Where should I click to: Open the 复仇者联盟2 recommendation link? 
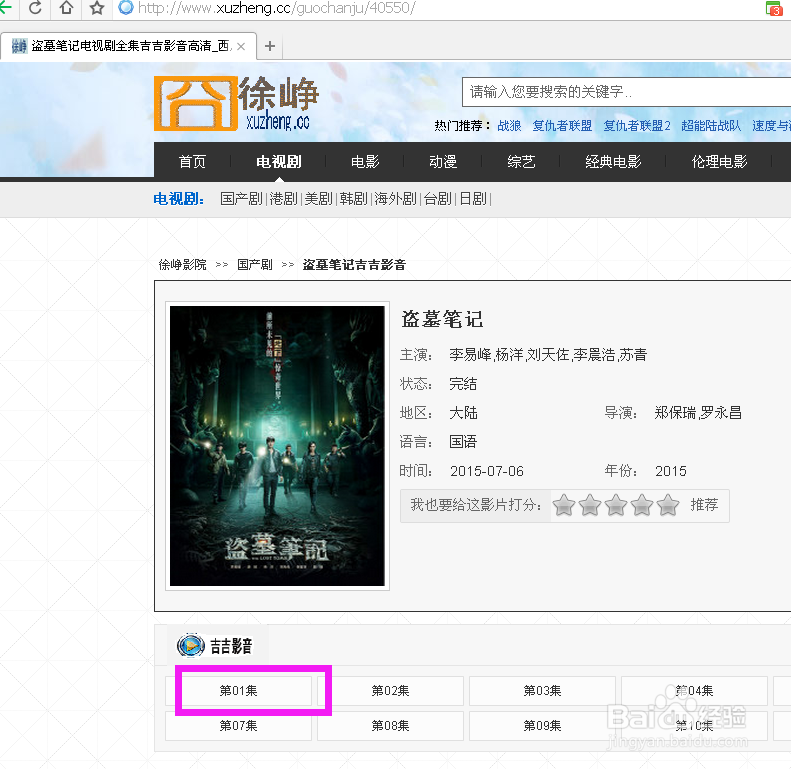tap(637, 126)
